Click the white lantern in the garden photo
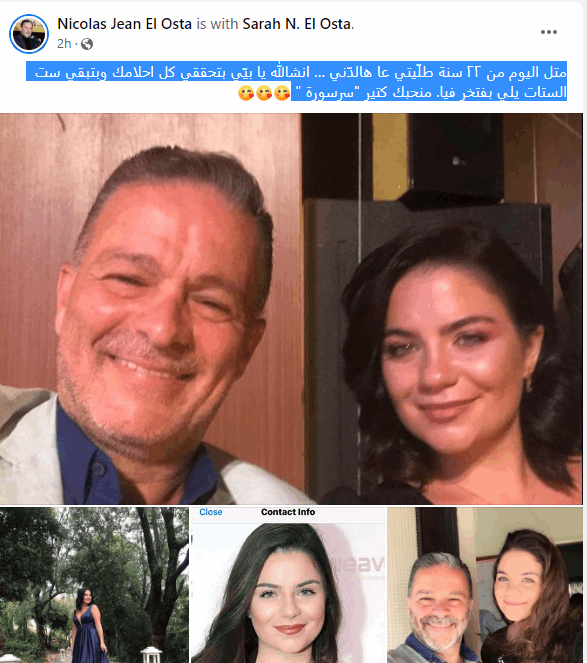The image size is (587, 663). [151, 655]
